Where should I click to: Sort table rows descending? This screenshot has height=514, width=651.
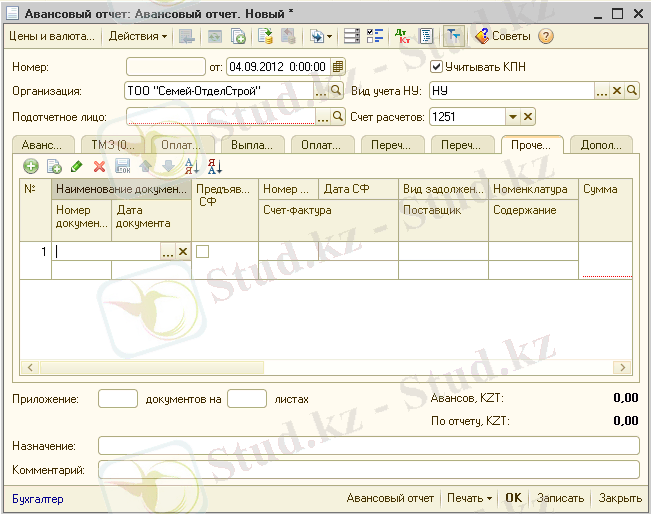click(214, 166)
